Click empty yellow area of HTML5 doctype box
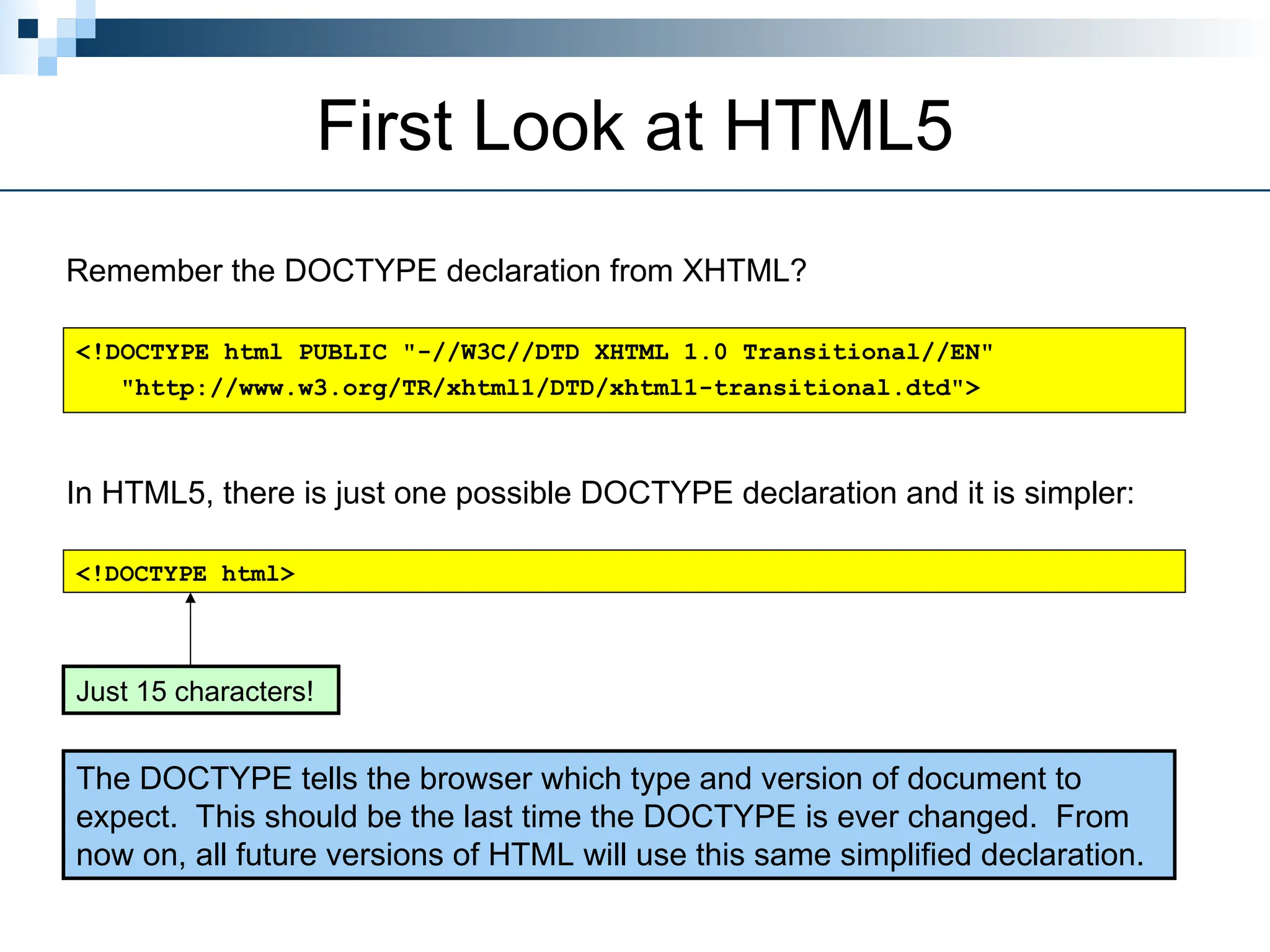The height and width of the screenshot is (952, 1270). point(744,572)
